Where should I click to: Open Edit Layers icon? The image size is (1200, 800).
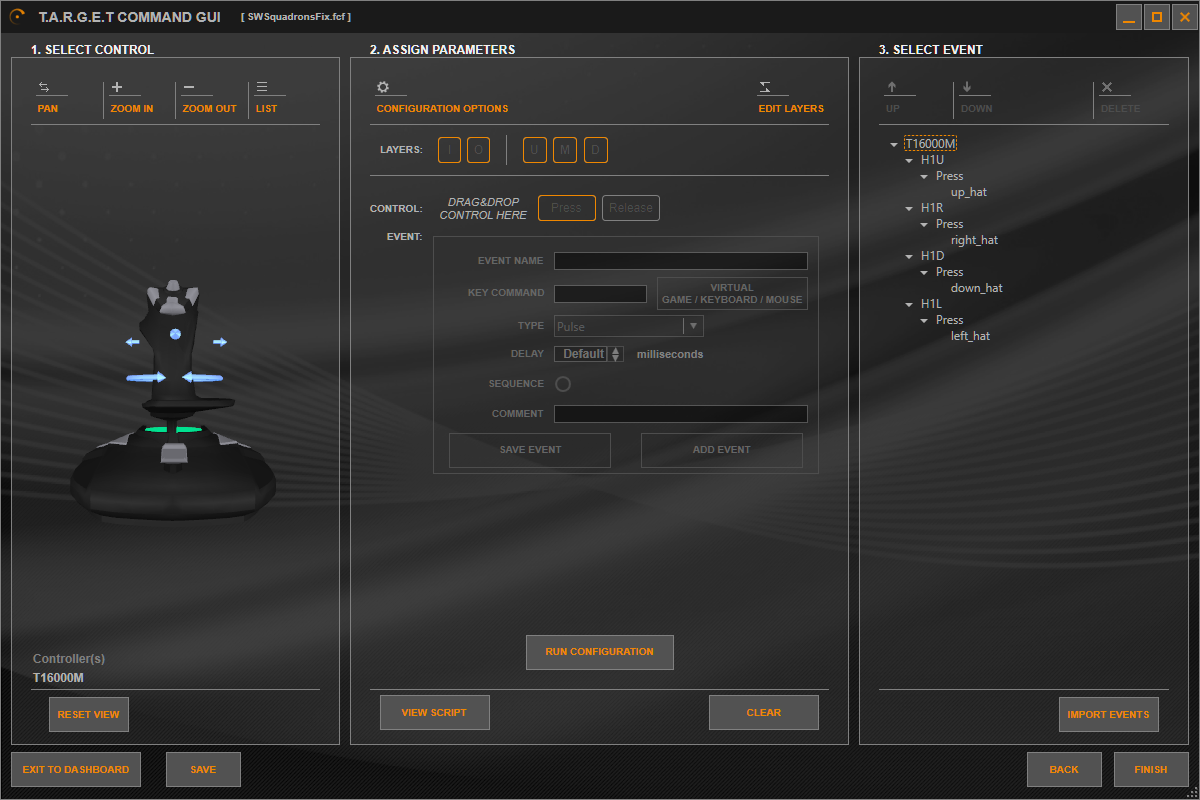[x=765, y=87]
